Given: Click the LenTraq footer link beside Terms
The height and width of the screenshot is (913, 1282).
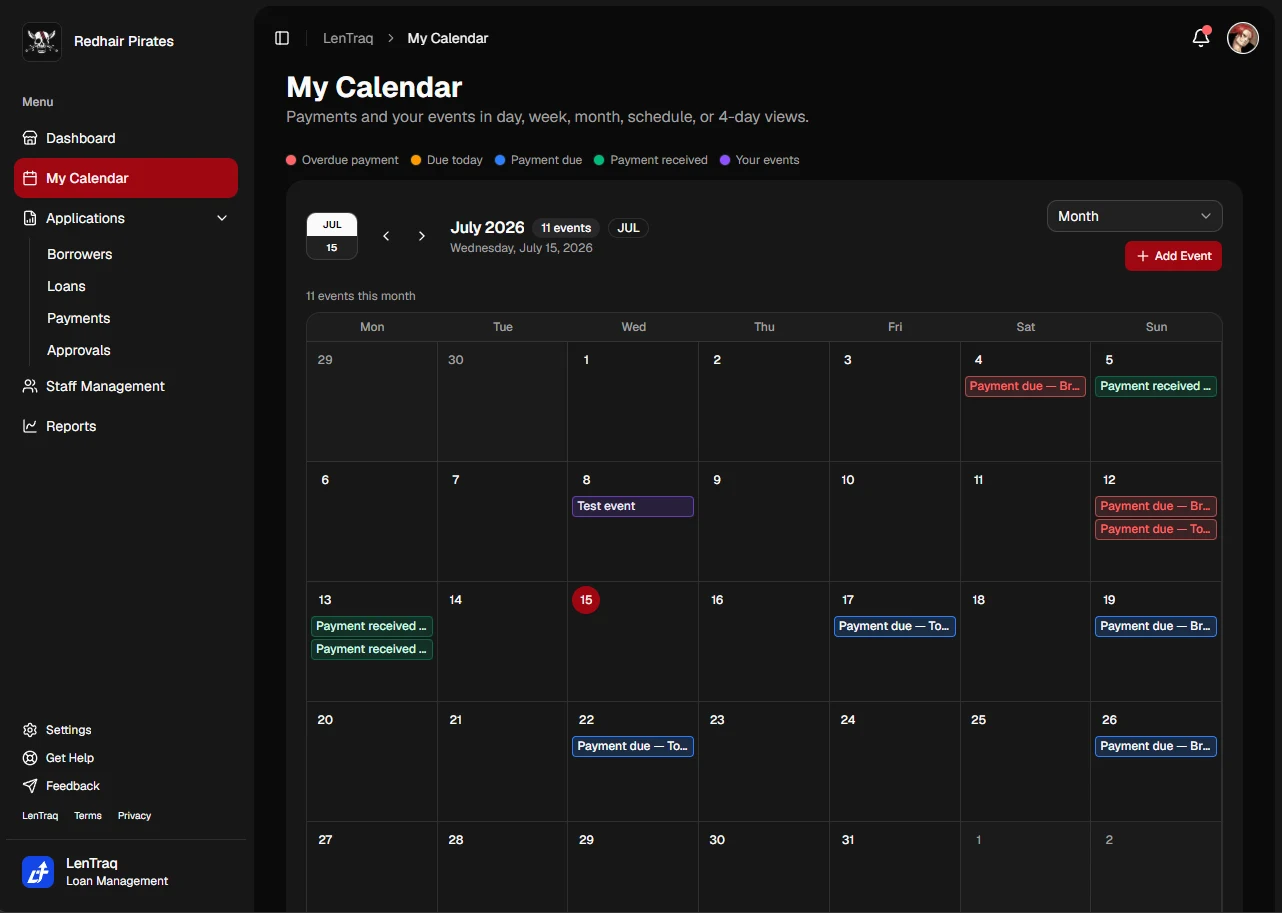Looking at the screenshot, I should coord(40,816).
